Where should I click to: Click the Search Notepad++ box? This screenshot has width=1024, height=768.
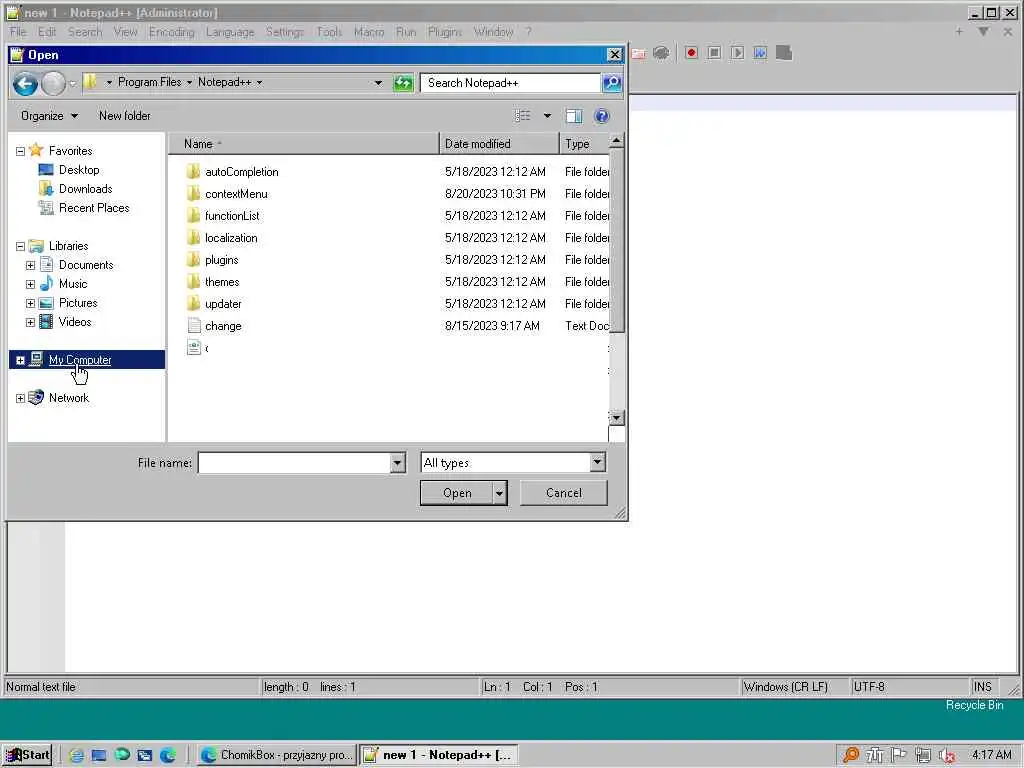point(510,83)
